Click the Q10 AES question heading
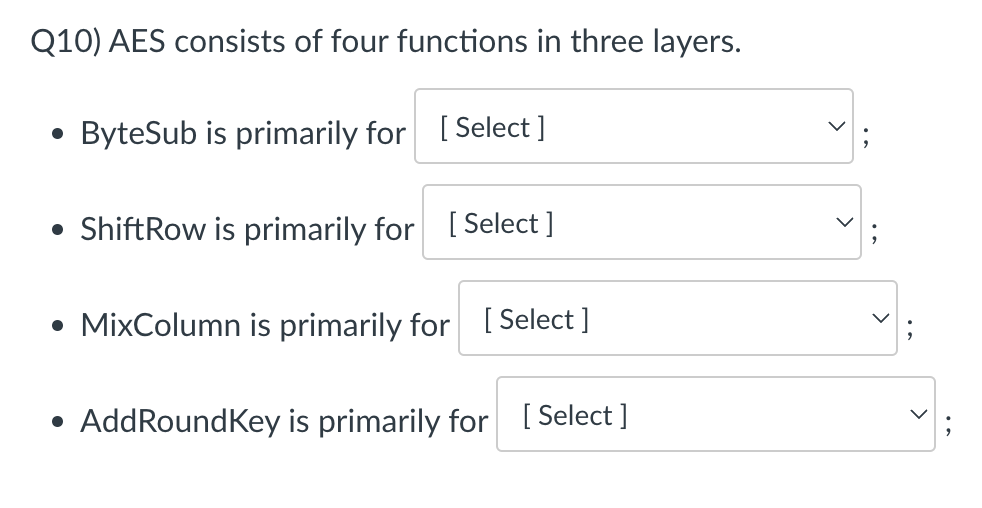The image size is (982, 508). tap(386, 43)
